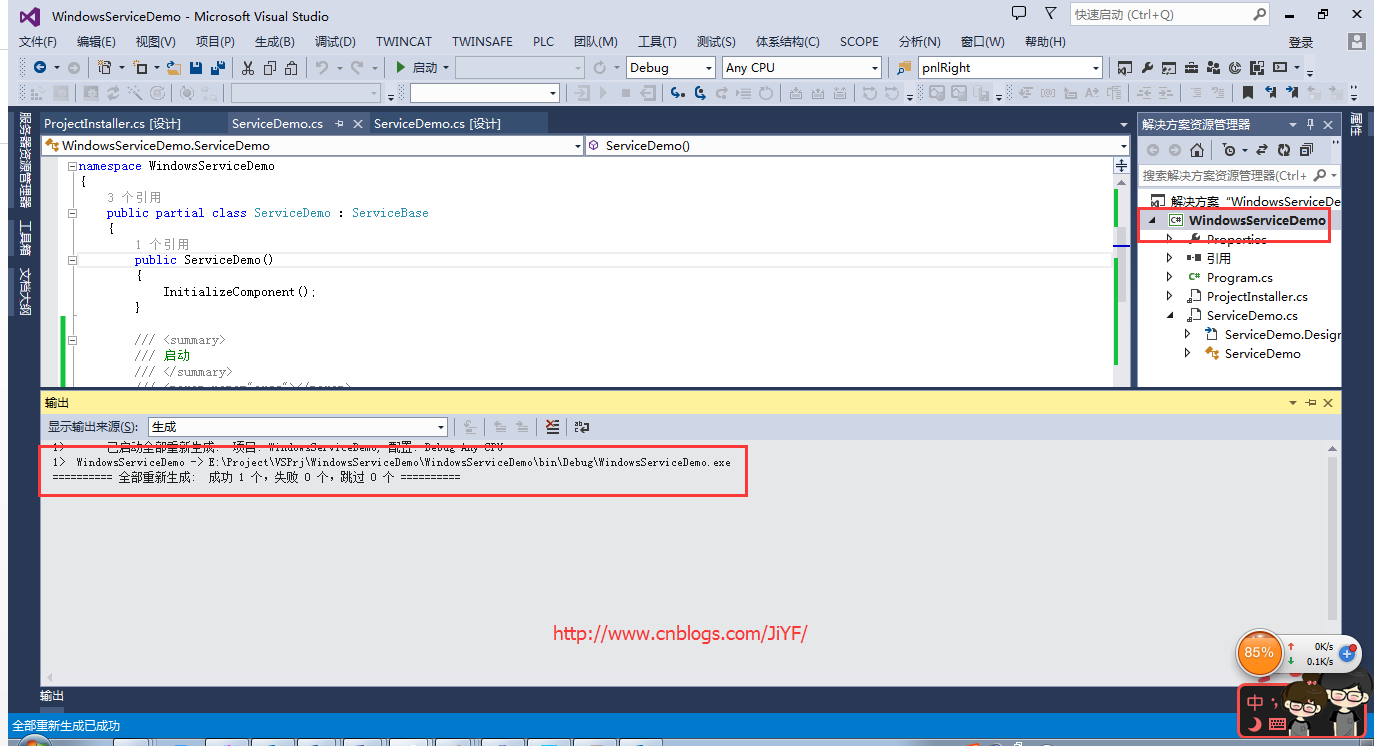This screenshot has width=1374, height=746.
Task: Click the Save All toolbar icon
Action: point(217,68)
